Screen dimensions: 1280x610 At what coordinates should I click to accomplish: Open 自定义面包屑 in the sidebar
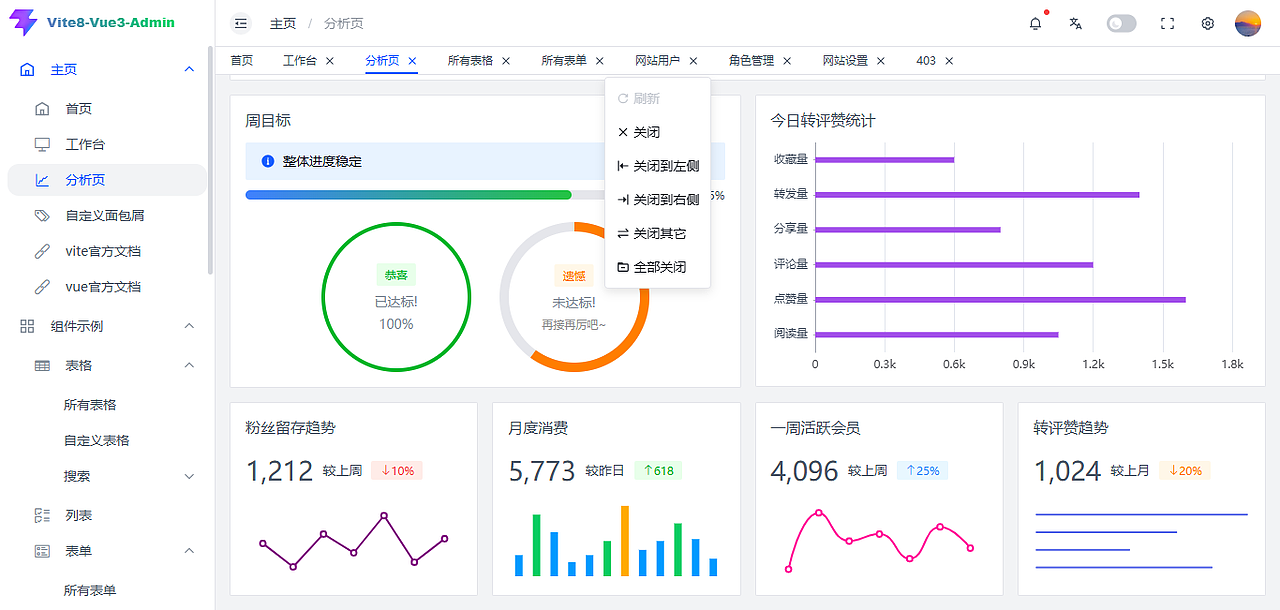point(105,215)
